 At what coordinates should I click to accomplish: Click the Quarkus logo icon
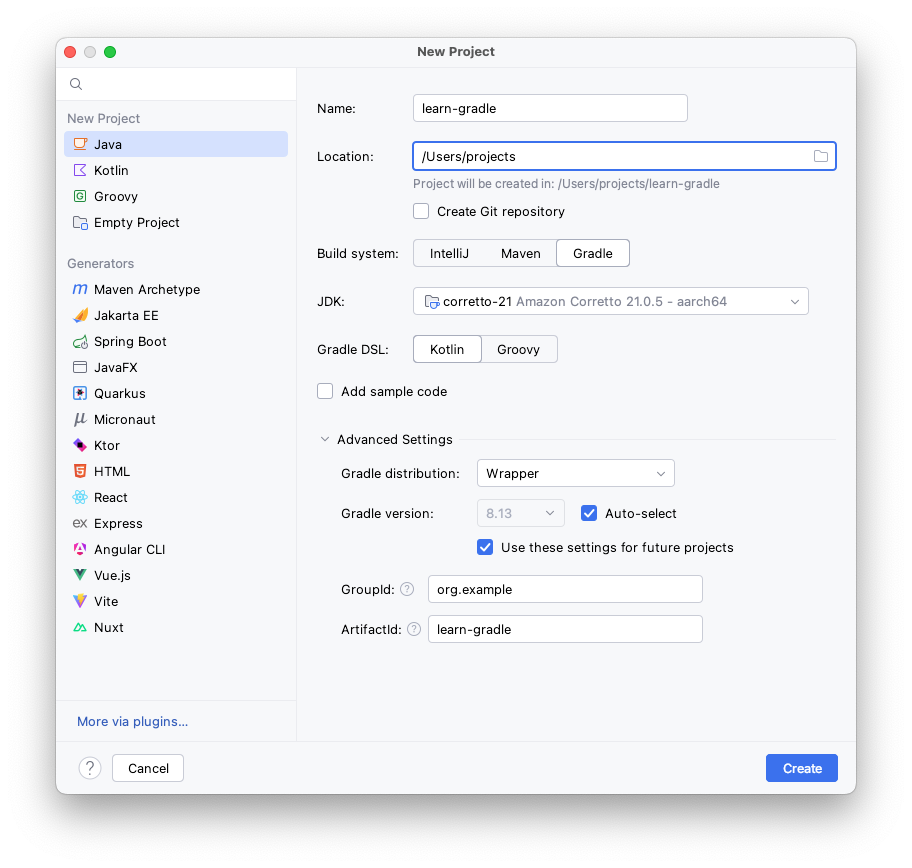click(x=80, y=393)
